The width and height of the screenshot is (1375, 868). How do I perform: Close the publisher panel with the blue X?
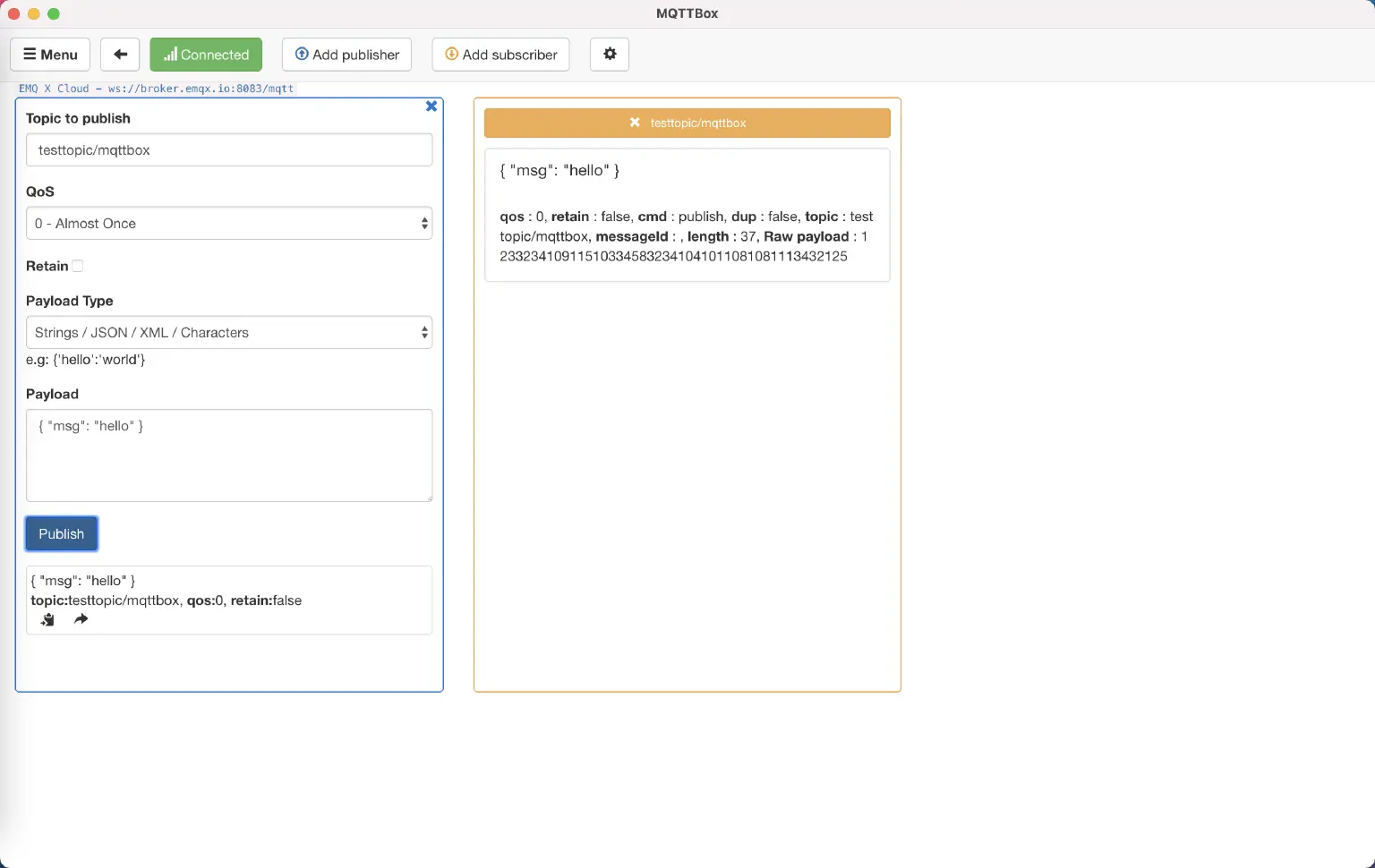[x=431, y=106]
